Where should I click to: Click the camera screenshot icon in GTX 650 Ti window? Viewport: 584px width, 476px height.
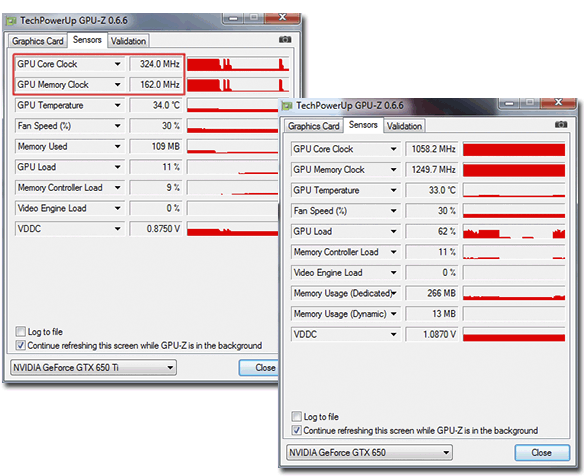point(285,39)
